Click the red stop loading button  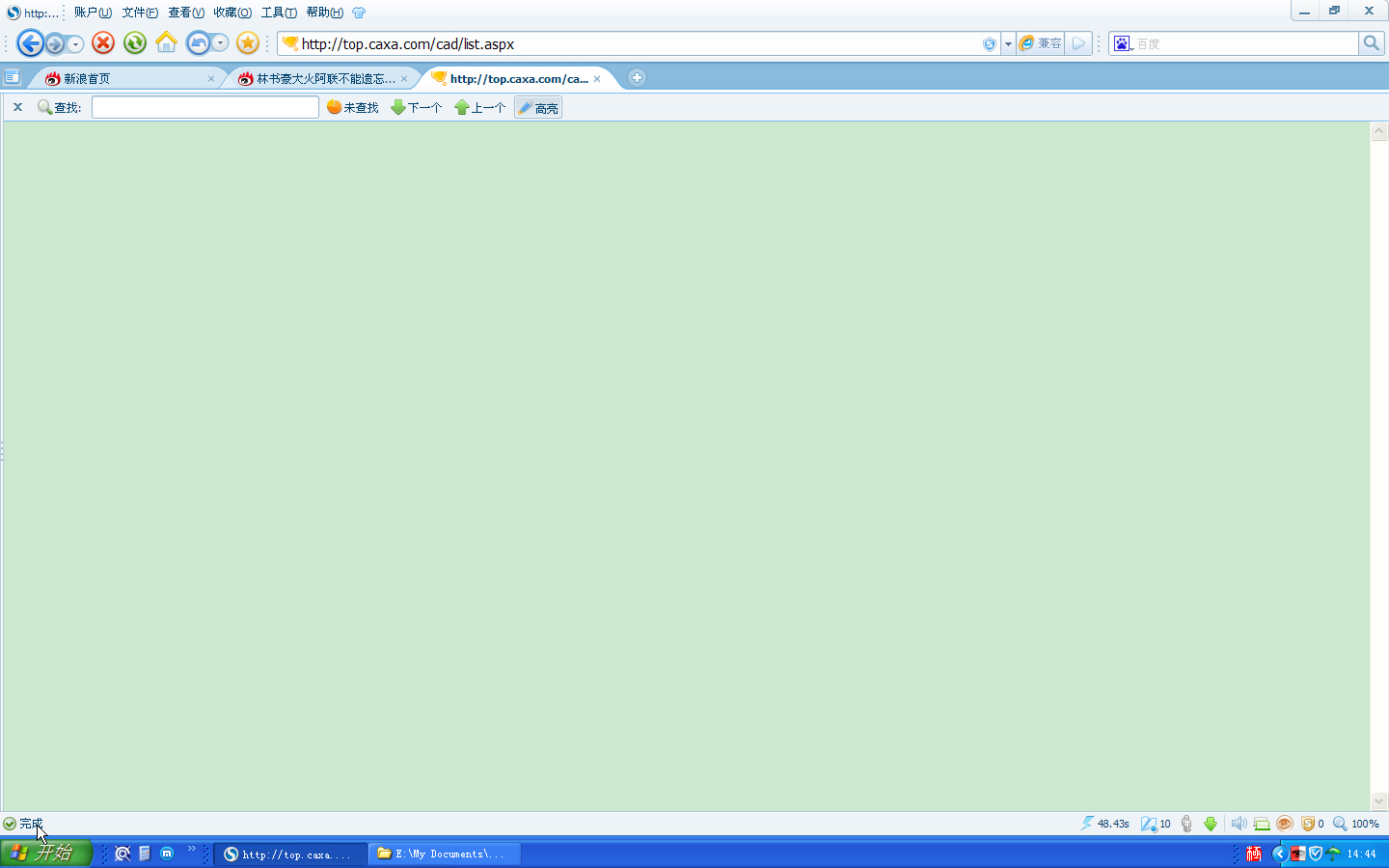pyautogui.click(x=103, y=43)
